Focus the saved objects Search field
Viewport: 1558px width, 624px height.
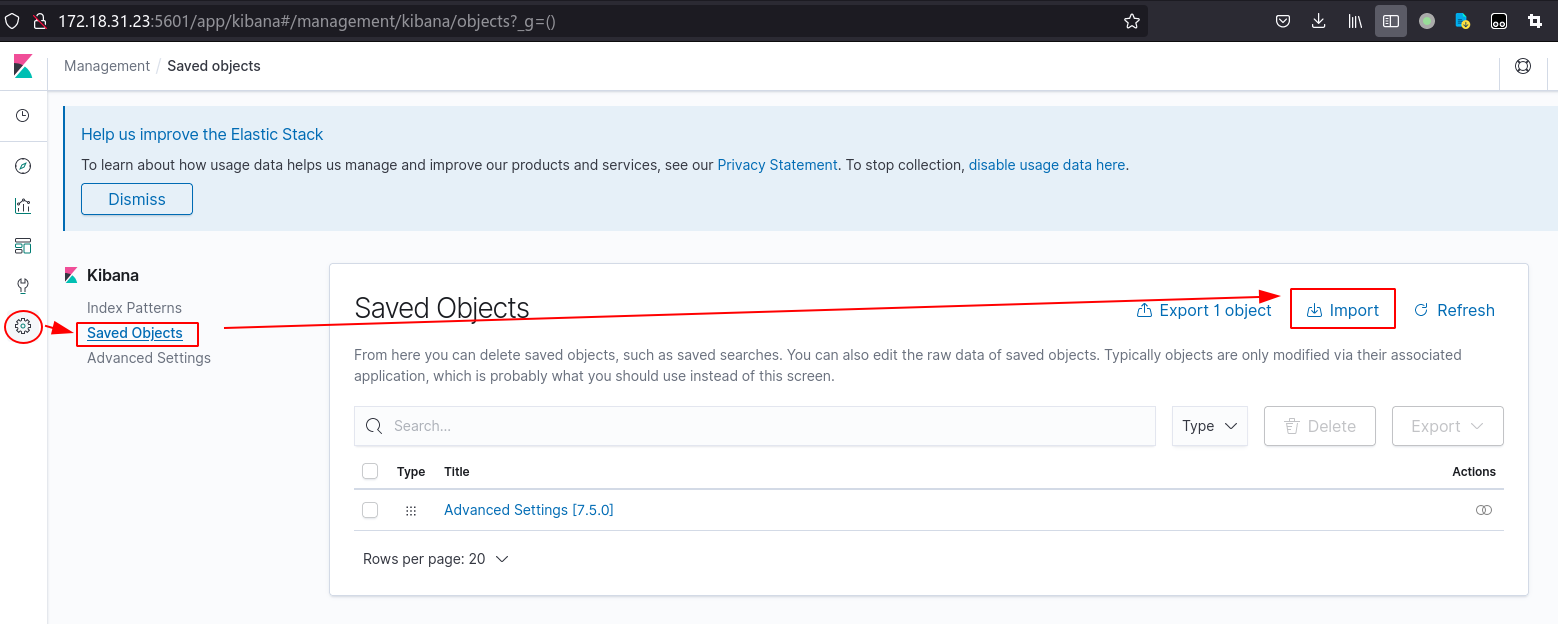click(755, 426)
